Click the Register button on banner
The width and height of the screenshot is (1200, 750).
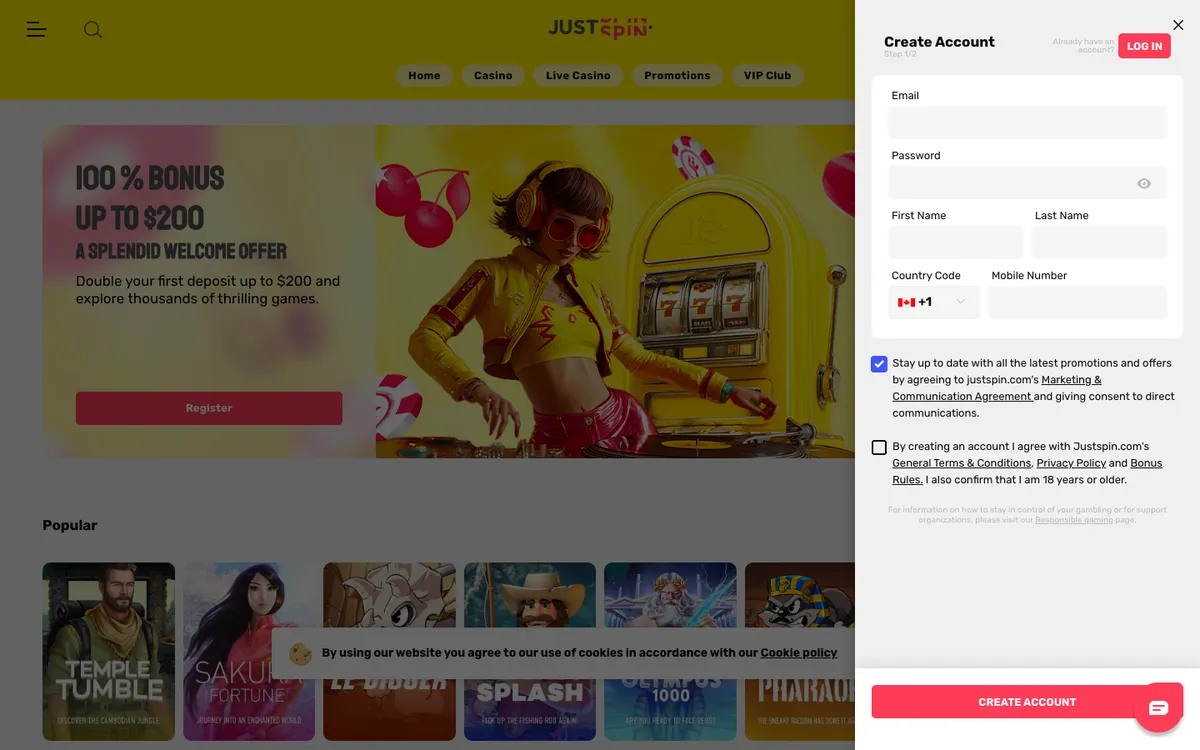tap(209, 408)
